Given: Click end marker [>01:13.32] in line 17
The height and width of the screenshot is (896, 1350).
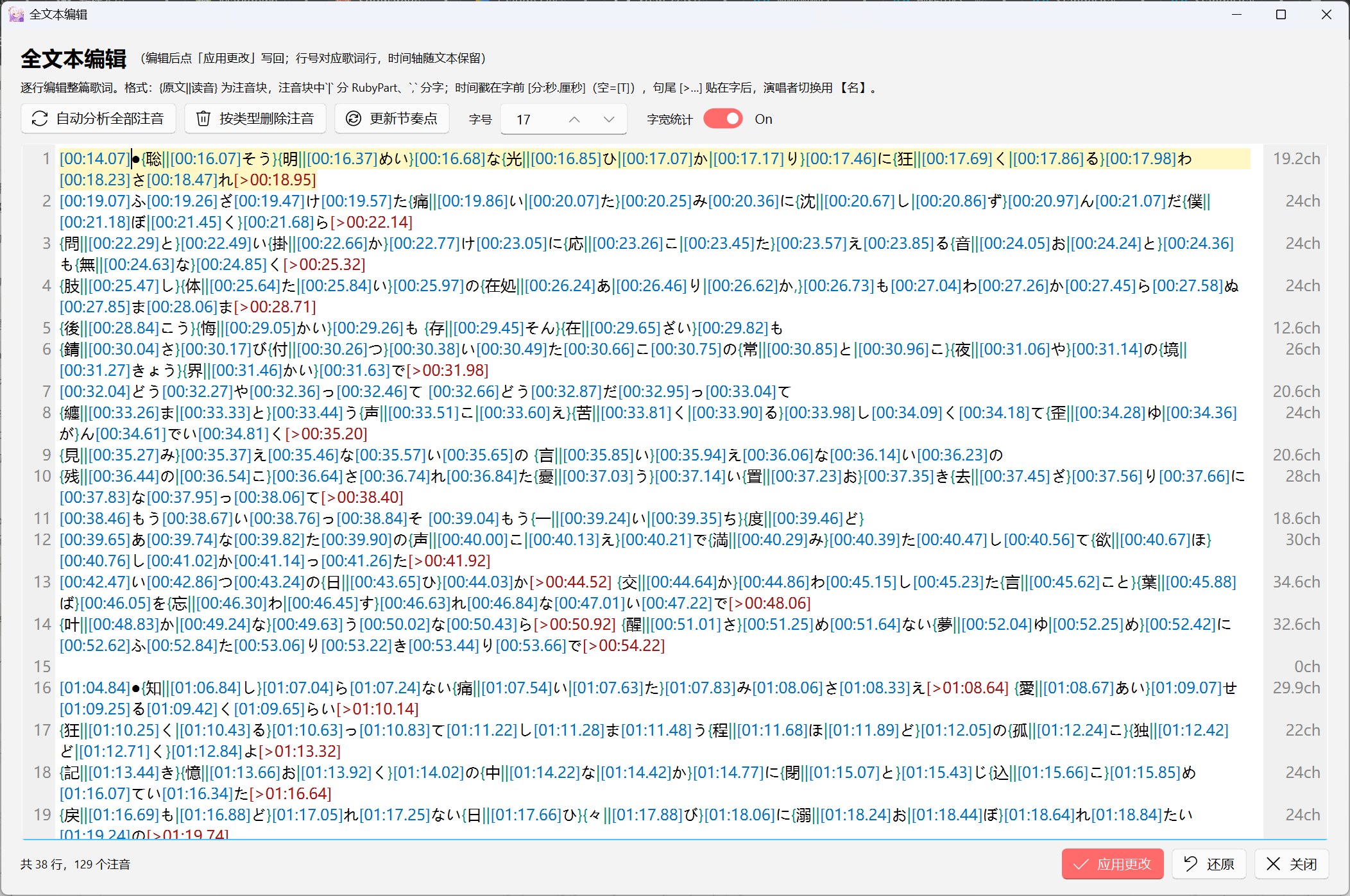Looking at the screenshot, I should coord(300,751).
